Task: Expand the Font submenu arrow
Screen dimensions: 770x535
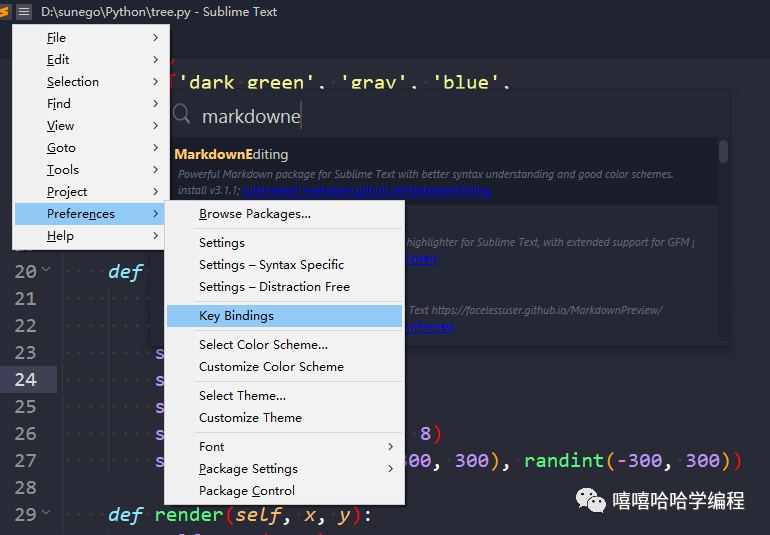Action: pos(391,447)
